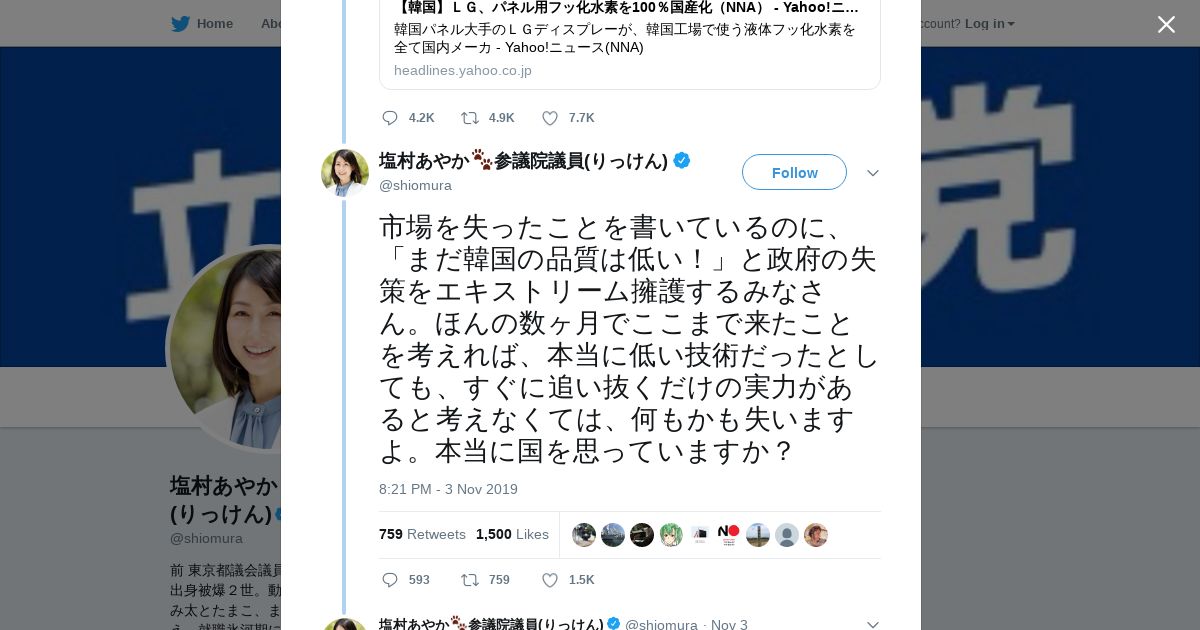Expand options chevron on the Nov 3 reply

tap(873, 625)
